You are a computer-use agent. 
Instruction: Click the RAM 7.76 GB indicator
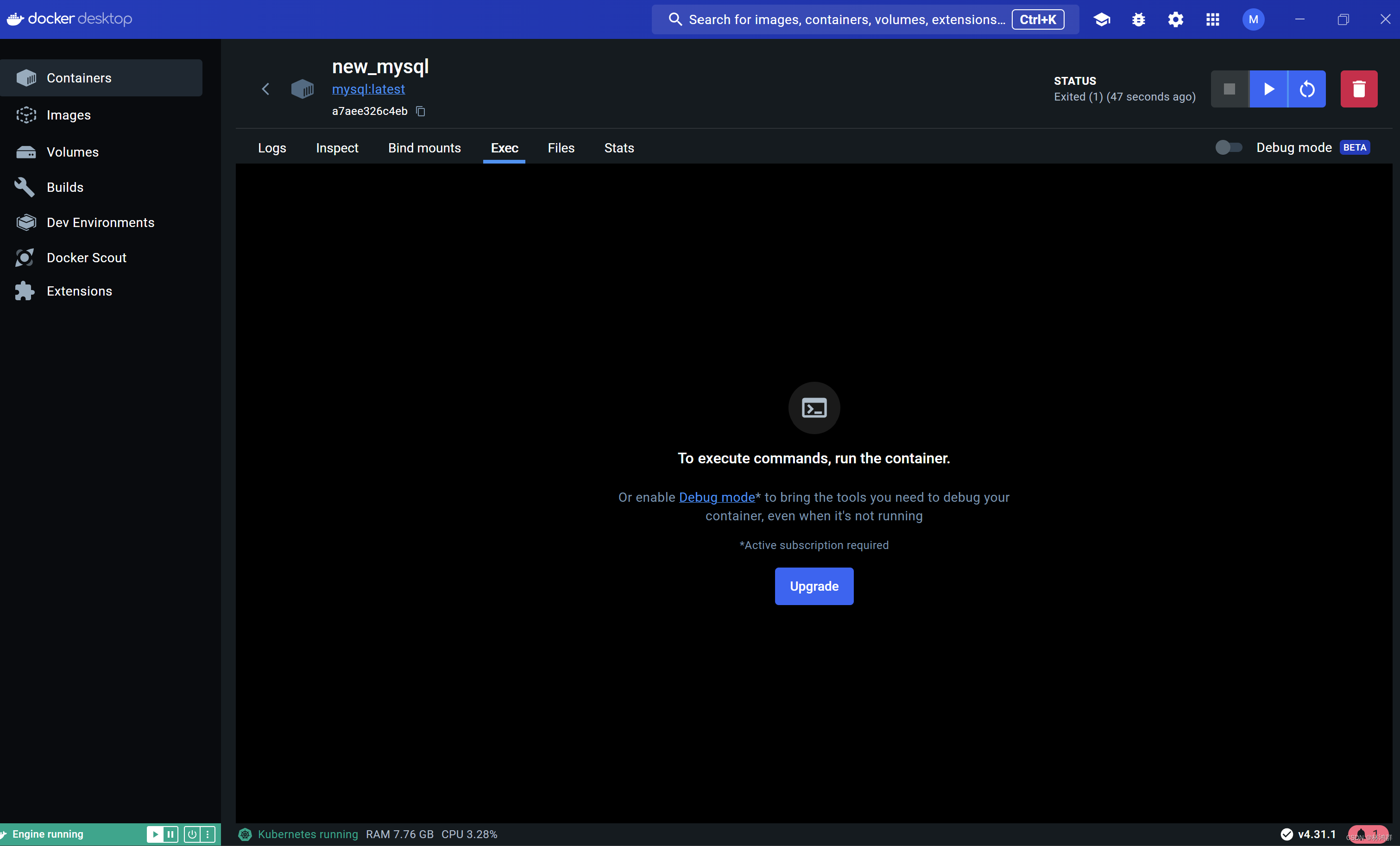[x=399, y=834]
